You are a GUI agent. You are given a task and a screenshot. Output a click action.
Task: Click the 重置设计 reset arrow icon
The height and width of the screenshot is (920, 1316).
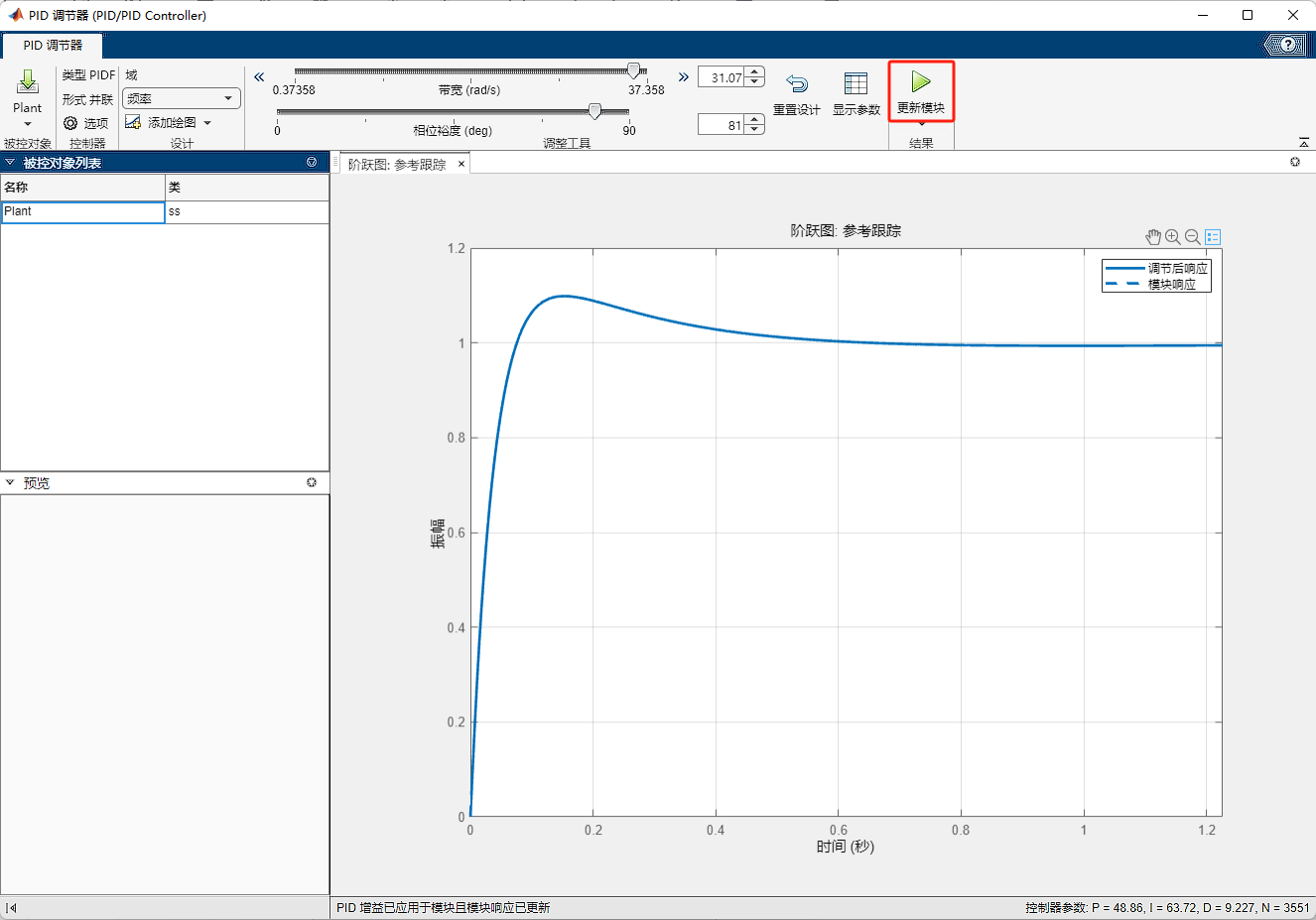pos(797,83)
